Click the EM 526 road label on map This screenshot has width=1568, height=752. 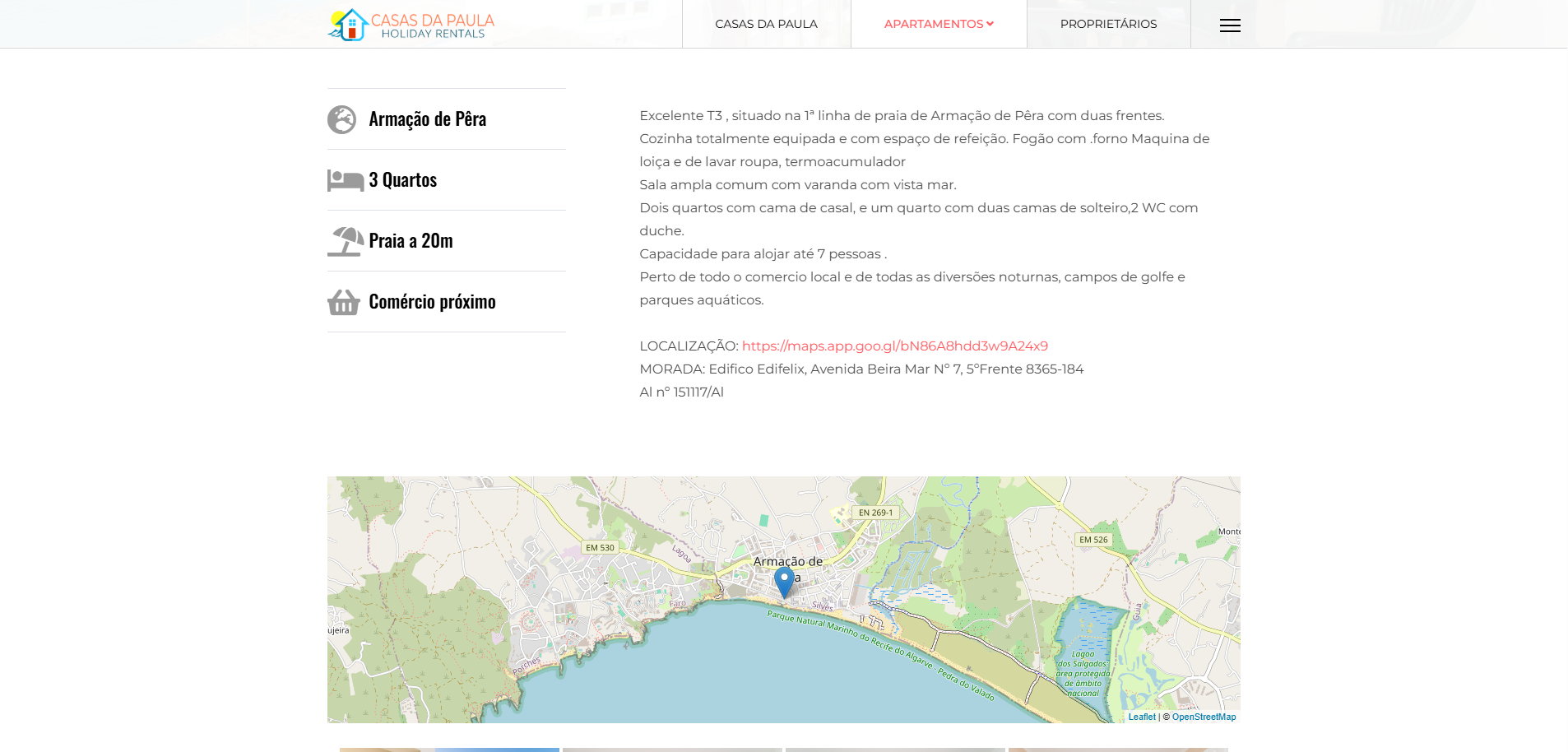(1093, 540)
